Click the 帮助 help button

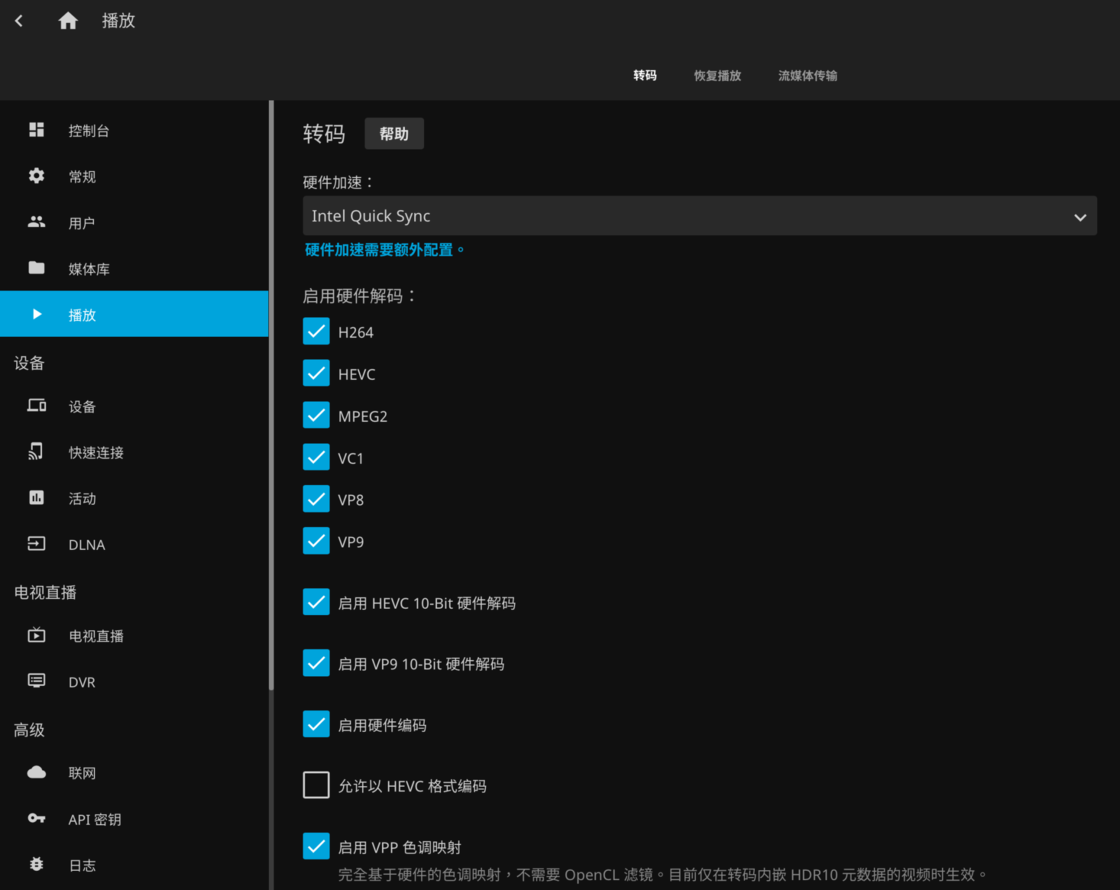pyautogui.click(x=394, y=134)
